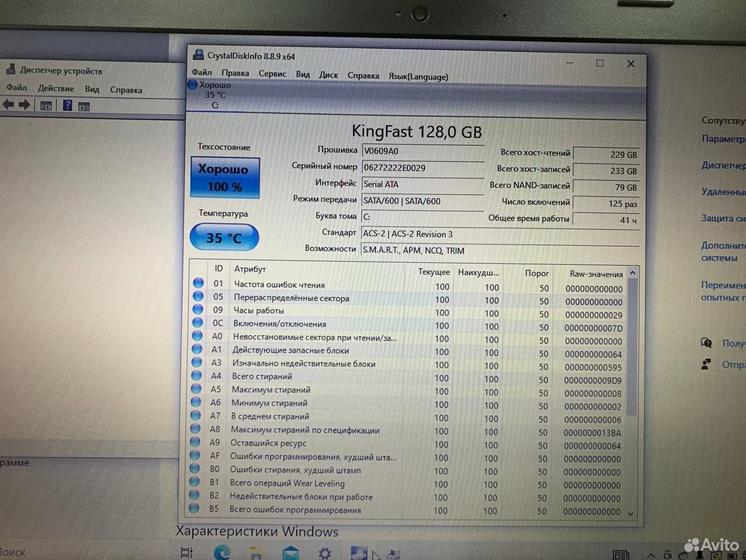Screen dimensions: 746x560
Task: Open the Файл menu in CrystalDiskInfo
Action: click(x=202, y=73)
